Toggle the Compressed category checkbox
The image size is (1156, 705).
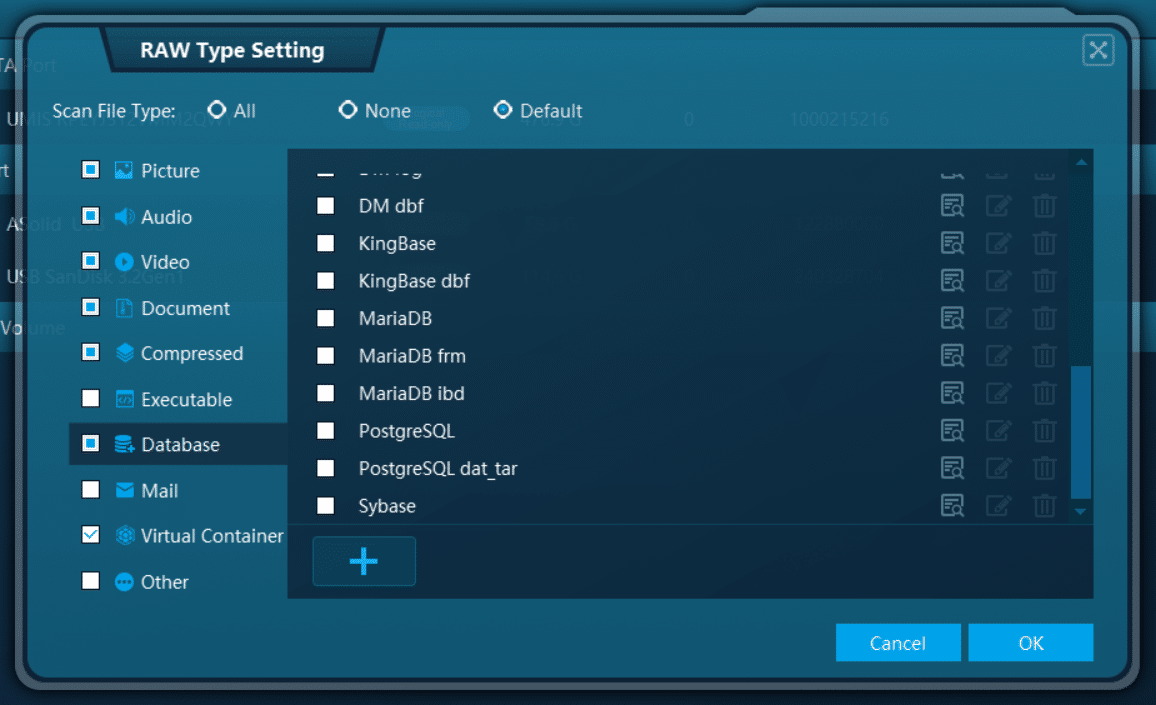[x=91, y=352]
